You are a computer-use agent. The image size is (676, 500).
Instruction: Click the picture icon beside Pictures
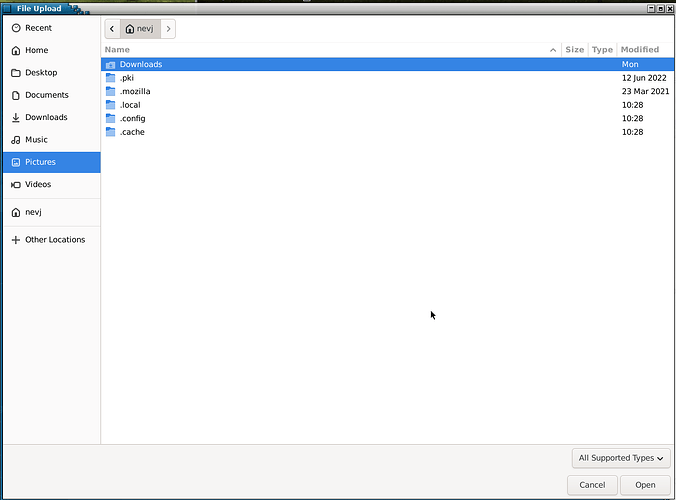(x=16, y=162)
